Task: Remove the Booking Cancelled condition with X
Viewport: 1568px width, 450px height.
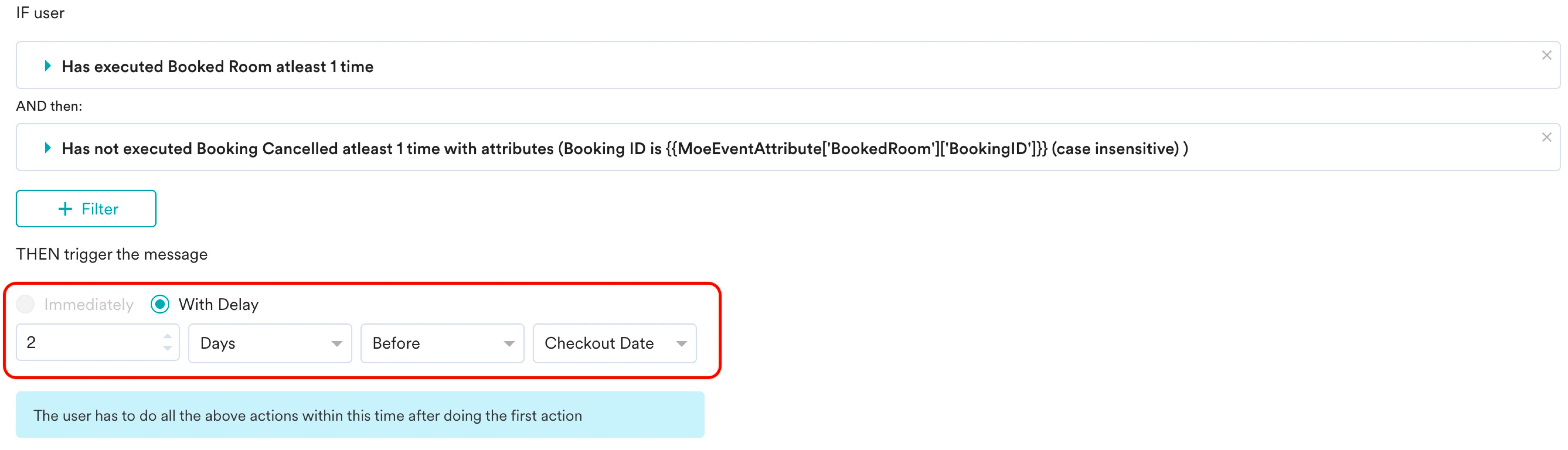Action: 1547,137
